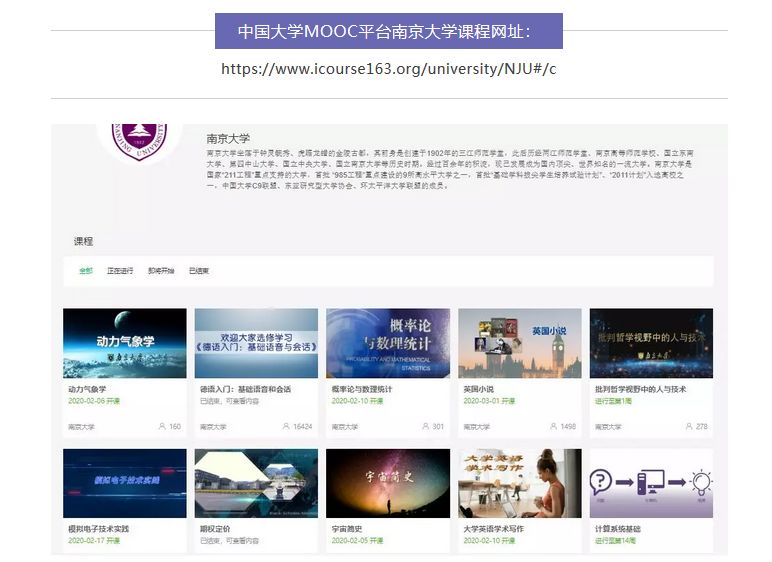The height and width of the screenshot is (562, 772).
Task: Click 2020-02-10 开课 under 大学英语学术写作
Action: [489, 540]
